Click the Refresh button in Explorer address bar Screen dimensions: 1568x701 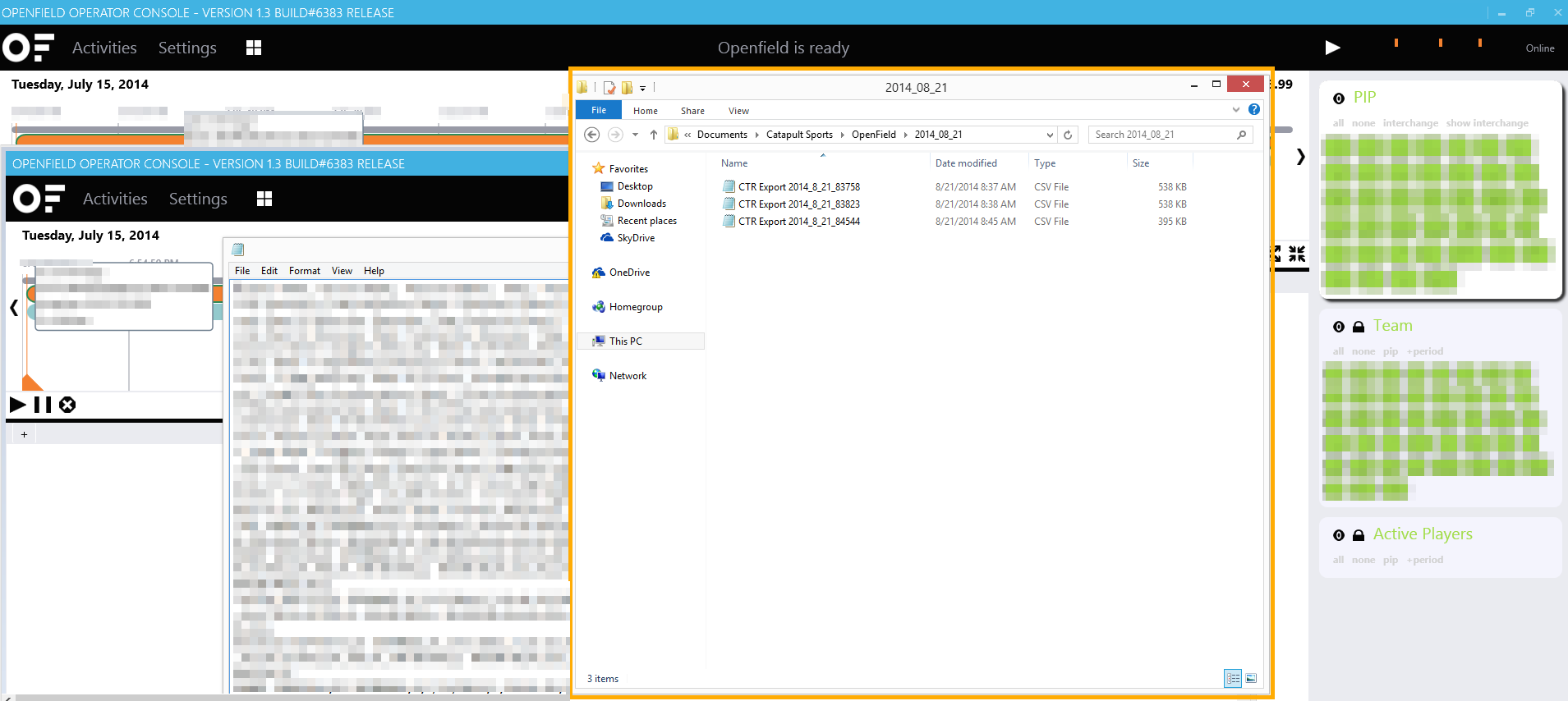[1068, 135]
